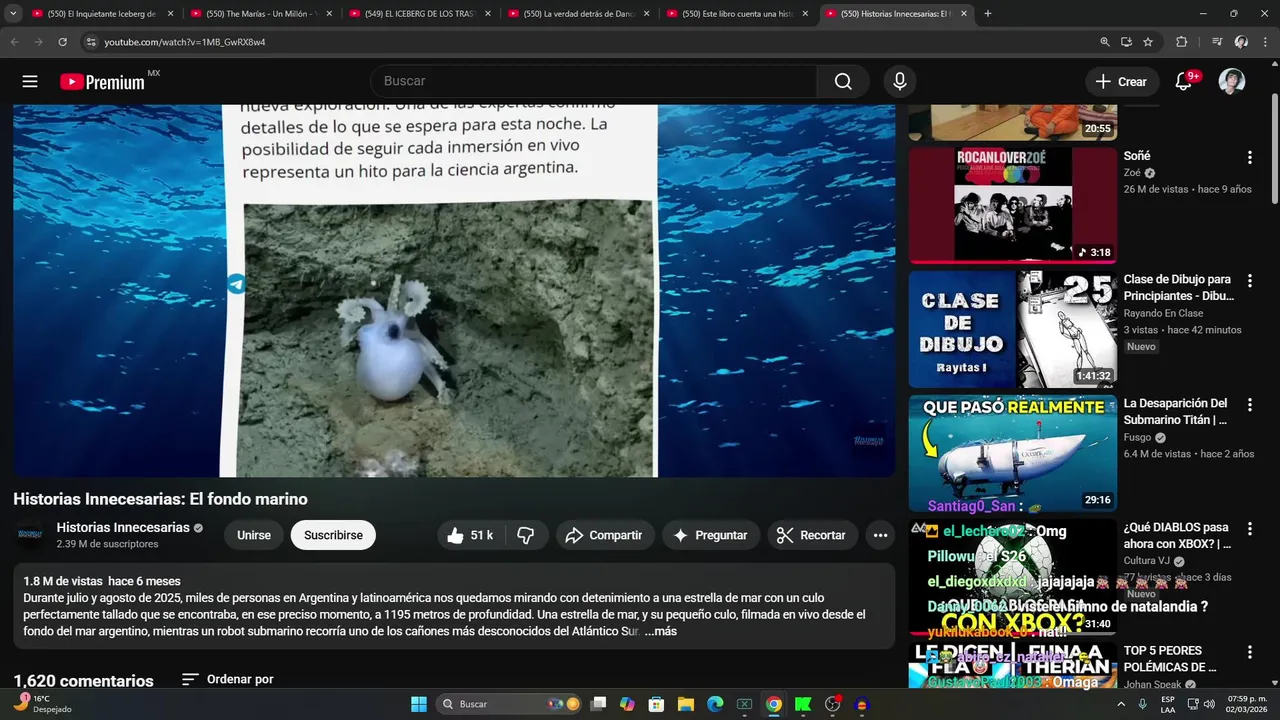Expand description with ...más
This screenshot has height=720, width=1280.
coord(661,631)
